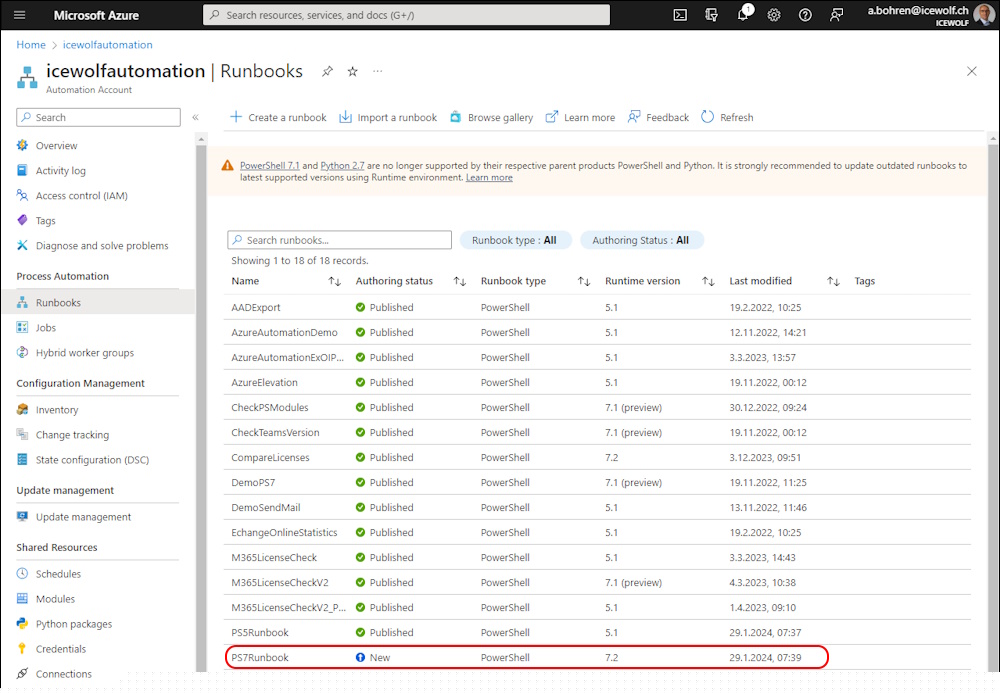Open the Azure portal hamburger menu
This screenshot has height=694, width=1000.
pos(20,15)
